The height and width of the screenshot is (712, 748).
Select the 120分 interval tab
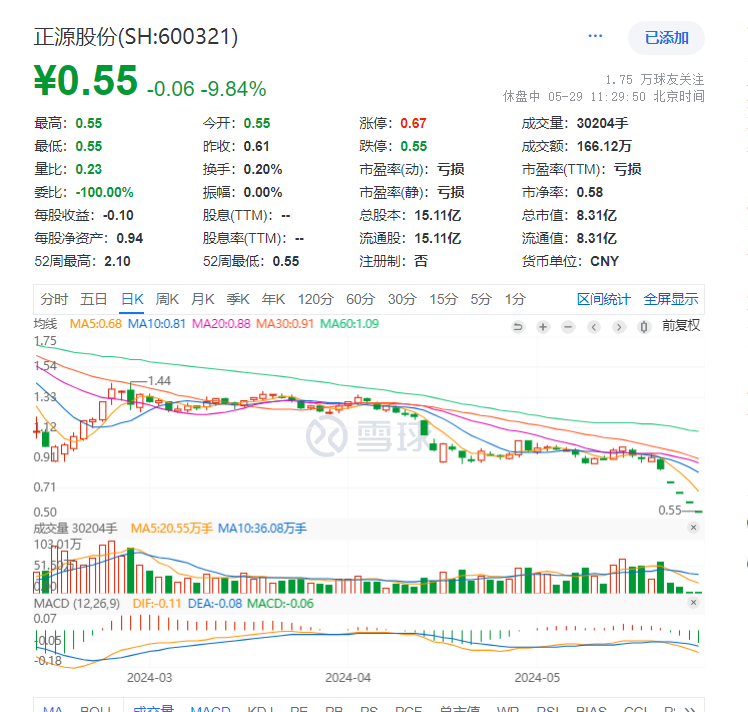pyautogui.click(x=316, y=299)
